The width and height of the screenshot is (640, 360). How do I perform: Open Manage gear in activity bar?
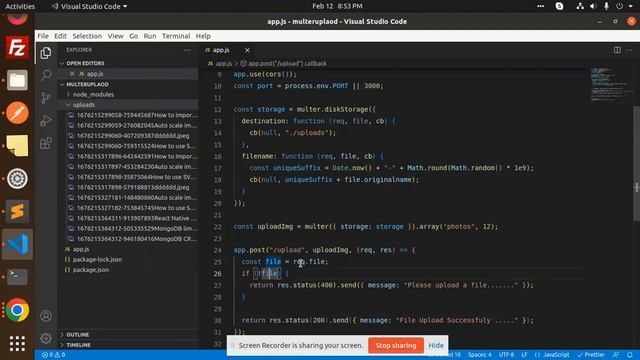click(46, 338)
